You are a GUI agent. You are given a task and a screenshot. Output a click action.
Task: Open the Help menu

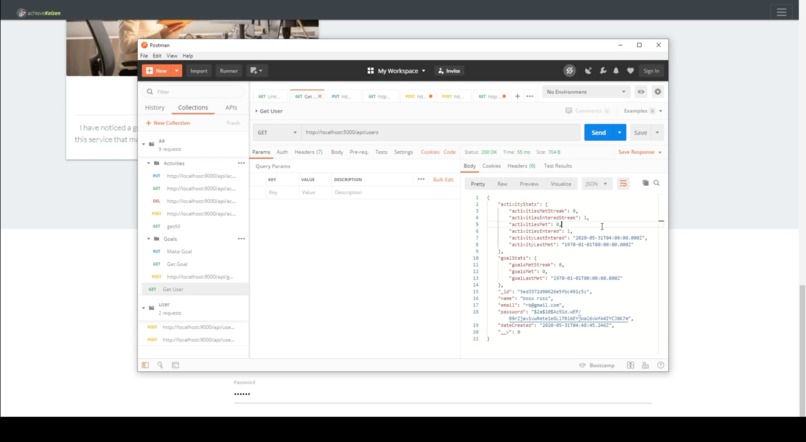188,56
